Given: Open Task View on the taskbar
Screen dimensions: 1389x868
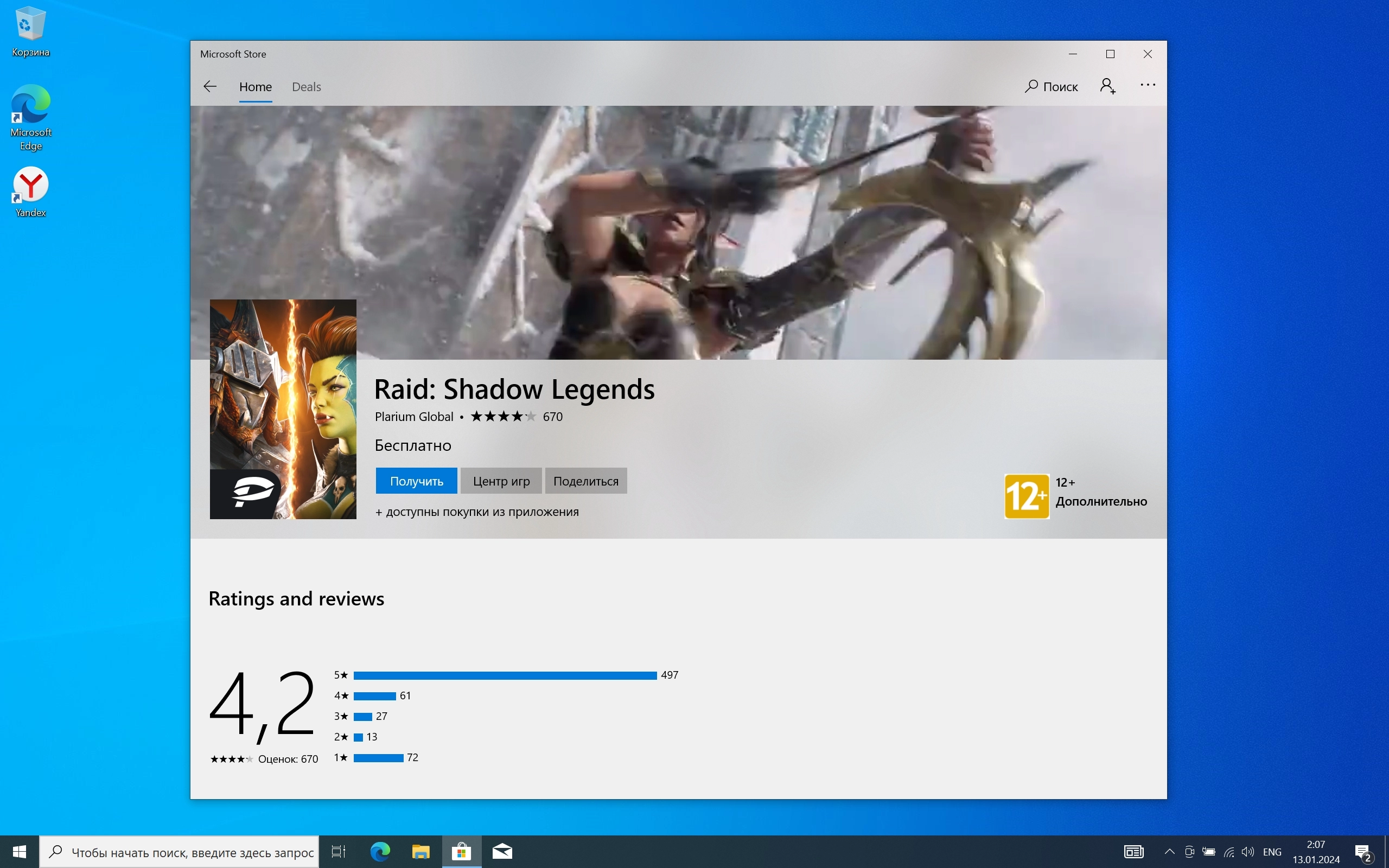Looking at the screenshot, I should point(339,851).
